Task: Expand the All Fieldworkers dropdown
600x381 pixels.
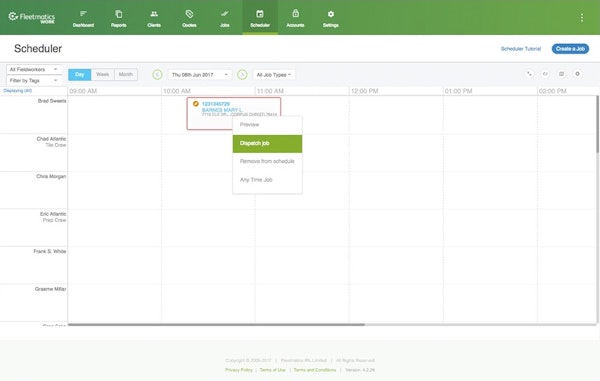Action: coord(34,70)
